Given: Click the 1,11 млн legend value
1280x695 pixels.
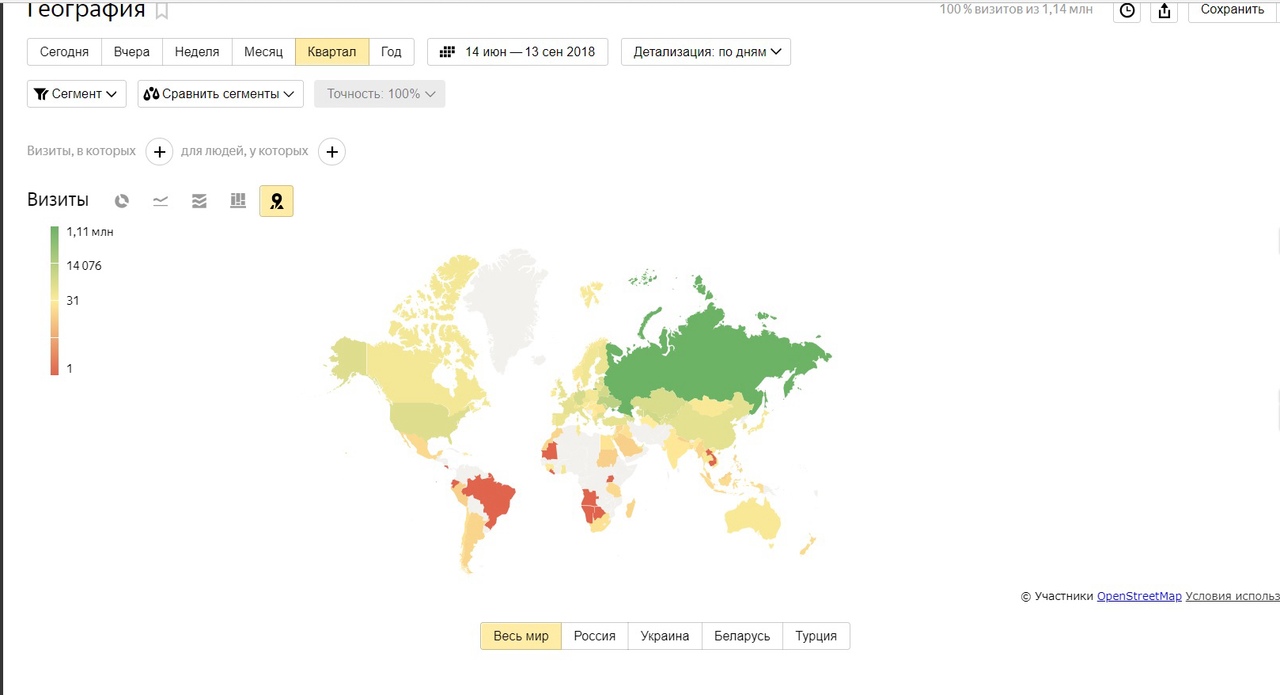Looking at the screenshot, I should (90, 232).
